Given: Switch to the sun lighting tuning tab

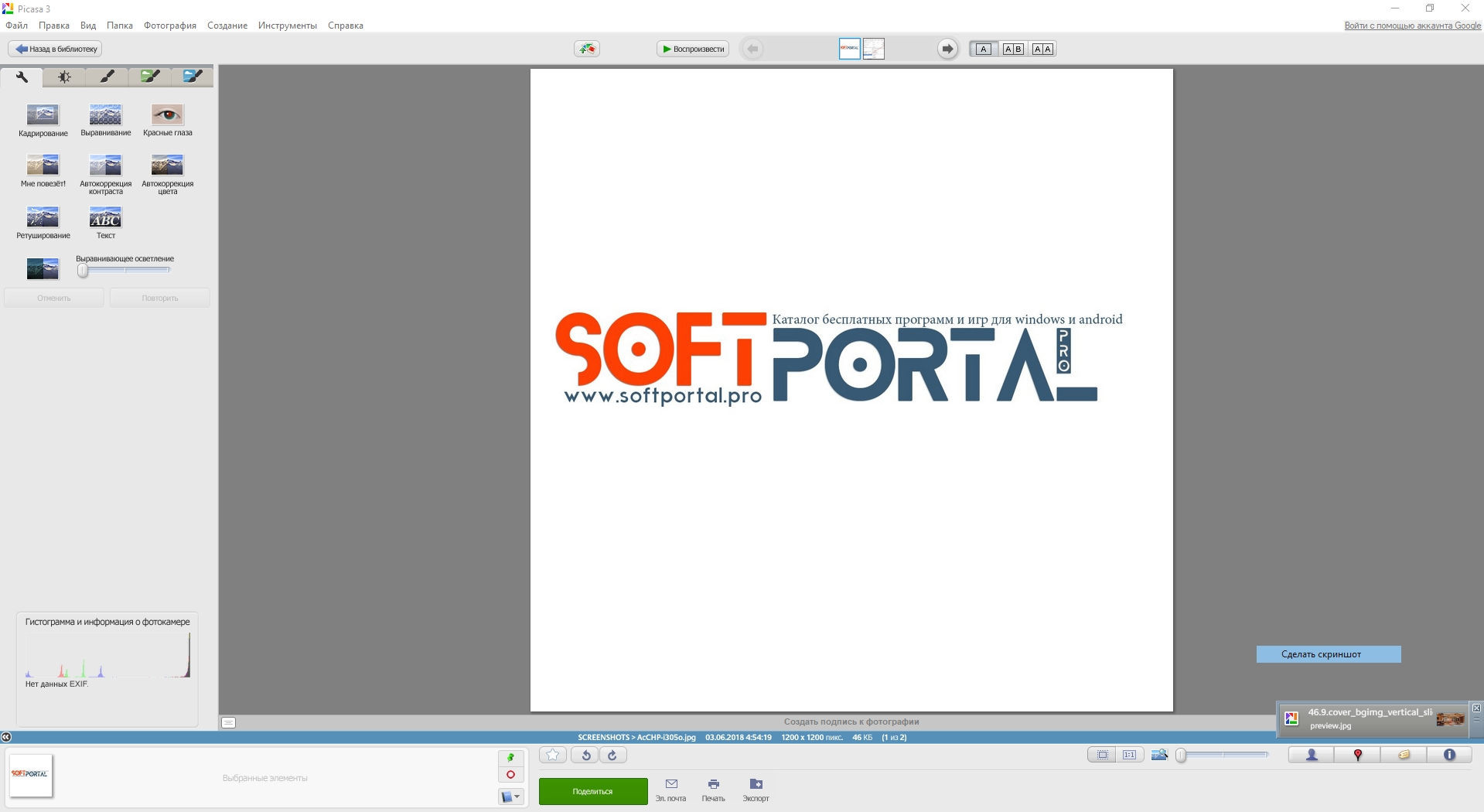Looking at the screenshot, I should click(x=64, y=77).
